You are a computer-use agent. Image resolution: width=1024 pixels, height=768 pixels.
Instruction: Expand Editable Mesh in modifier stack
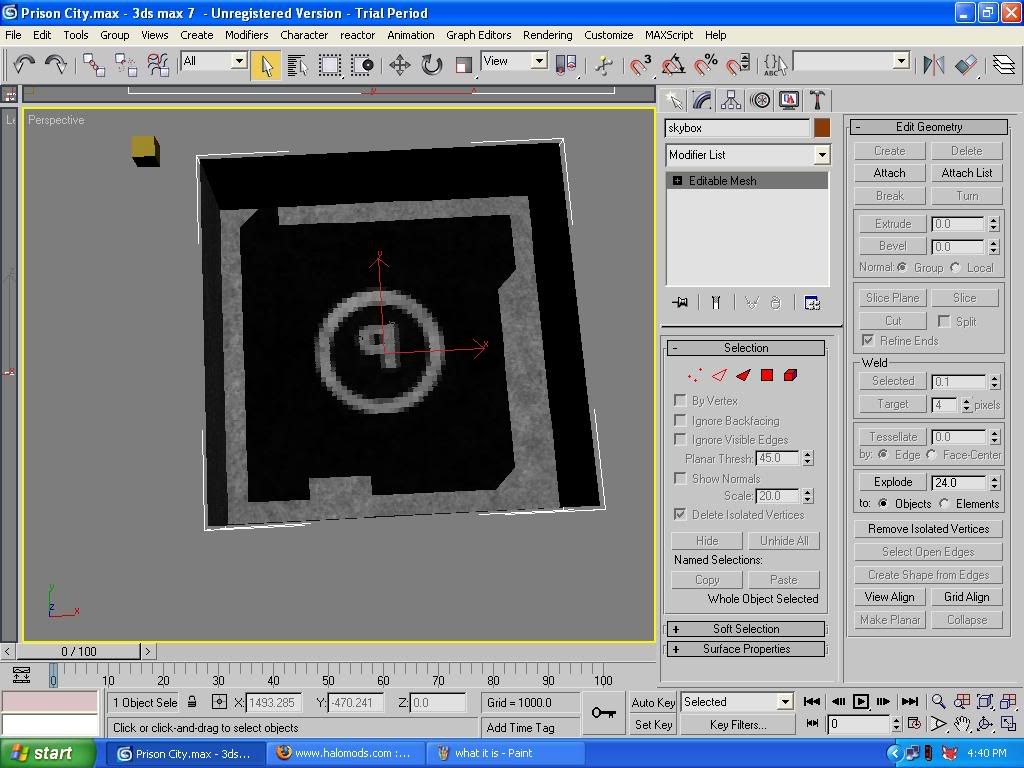point(677,181)
